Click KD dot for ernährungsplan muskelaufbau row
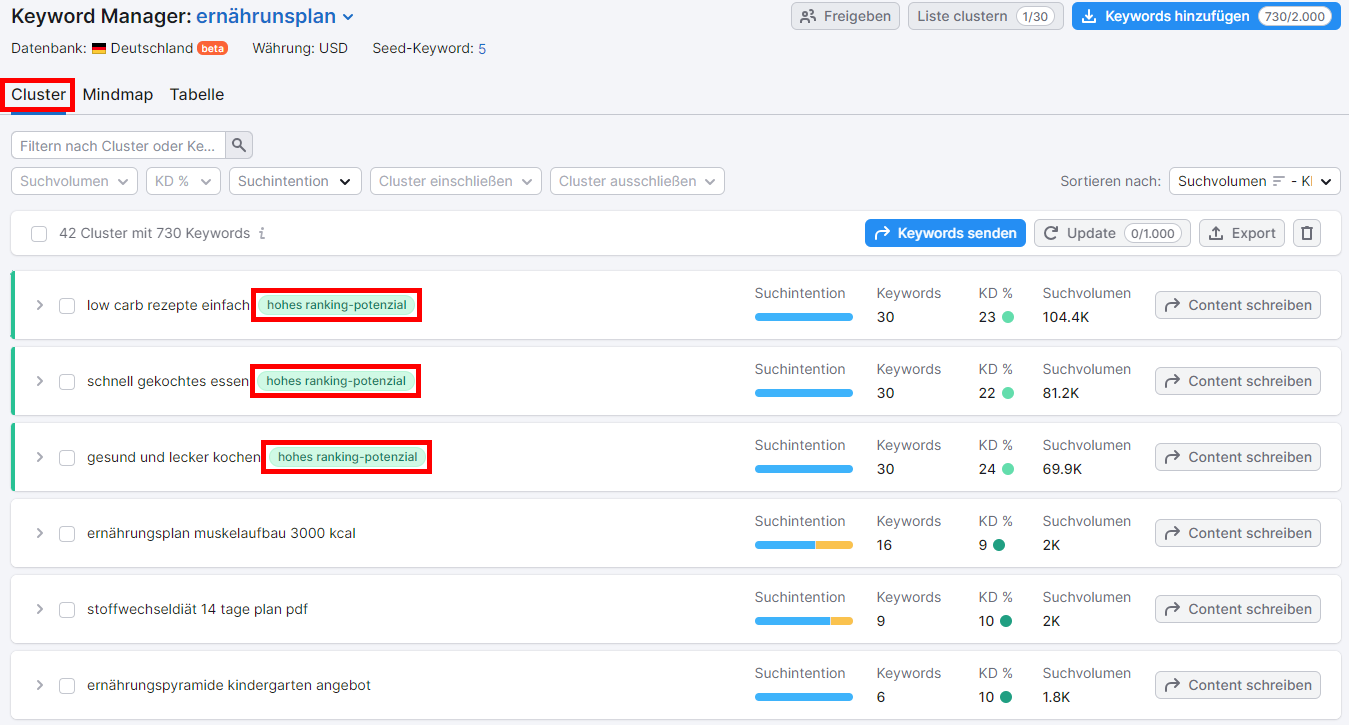 999,545
